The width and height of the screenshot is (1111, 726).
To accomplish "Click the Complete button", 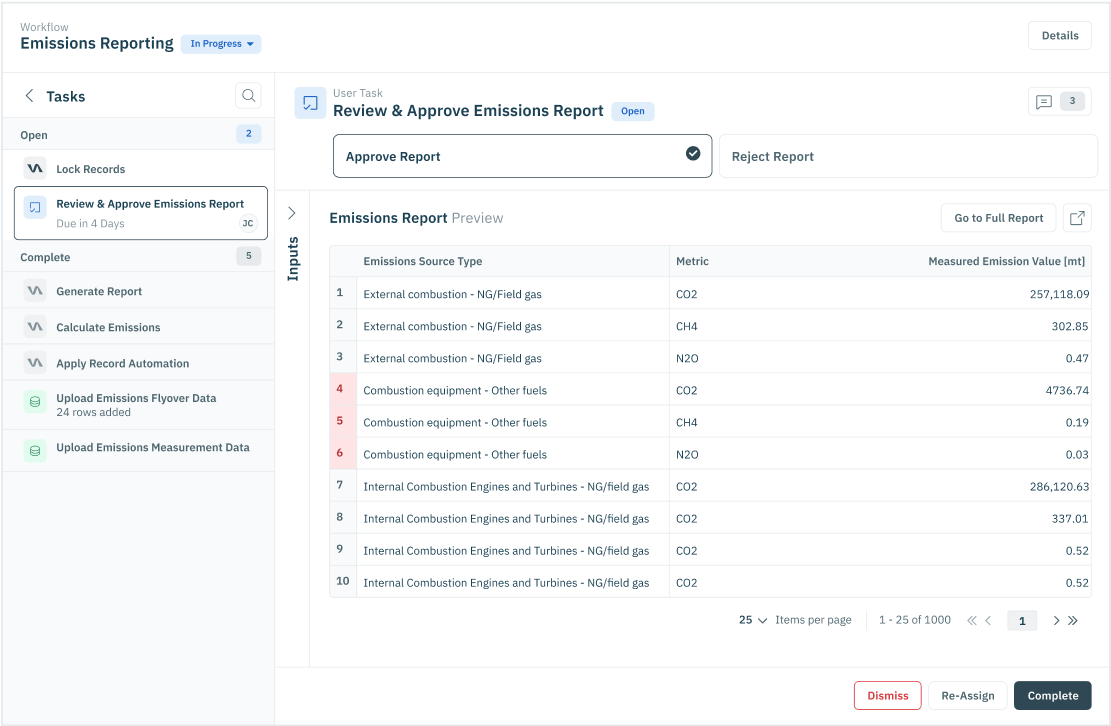I will click(x=1052, y=696).
